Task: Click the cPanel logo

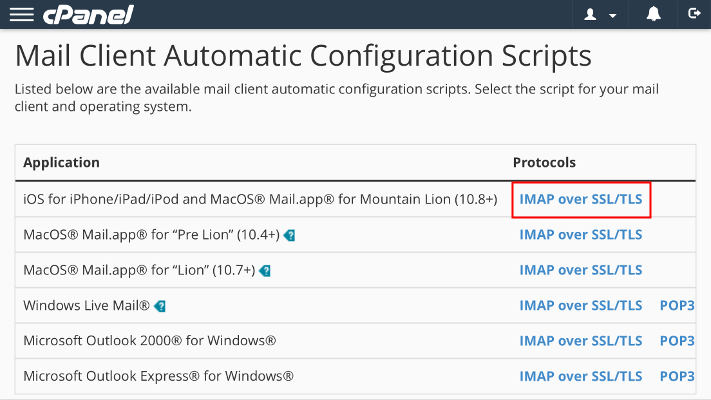Action: coord(88,14)
